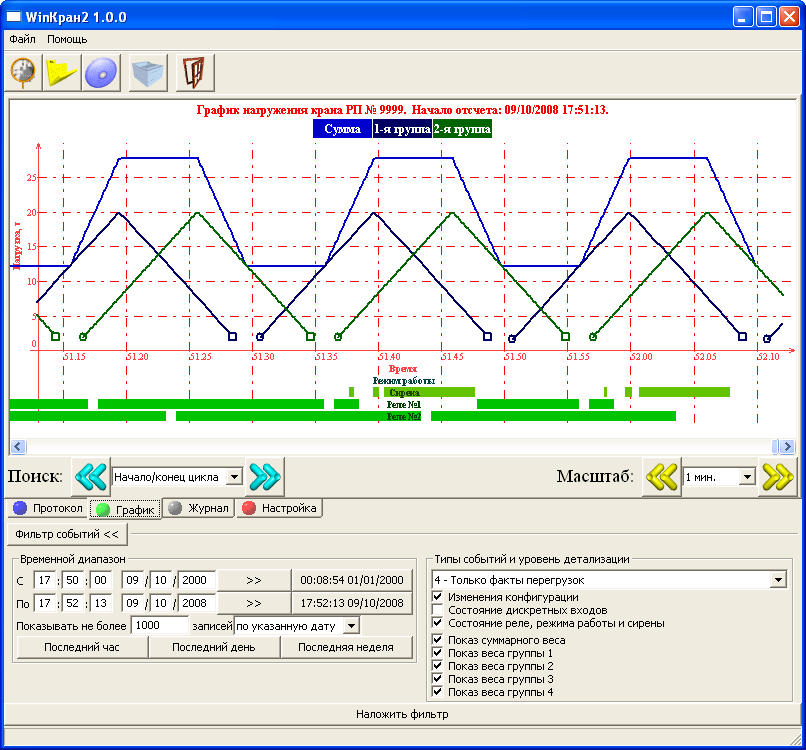
Task: Click the Последний час button
Action: (82, 647)
